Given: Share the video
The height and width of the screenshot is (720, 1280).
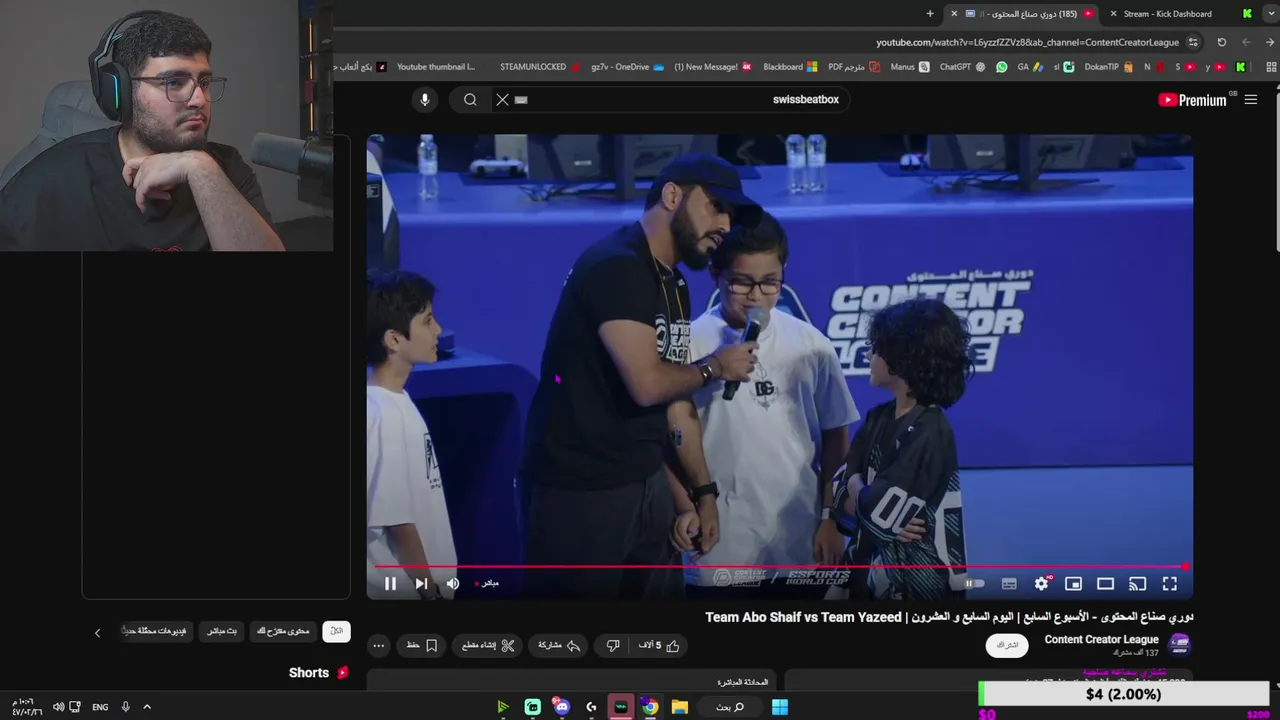Looking at the screenshot, I should [559, 646].
